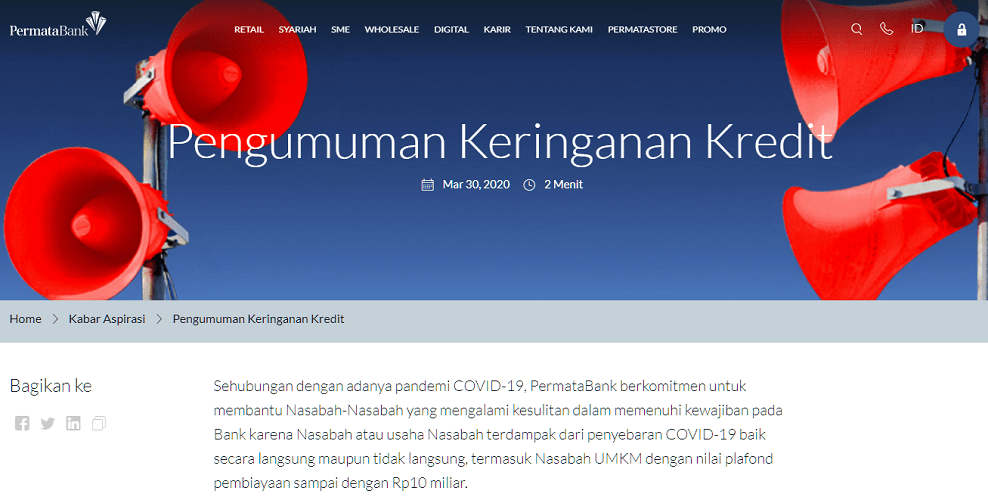Open the KARIR menu
This screenshot has height=500, width=988.
coord(497,30)
